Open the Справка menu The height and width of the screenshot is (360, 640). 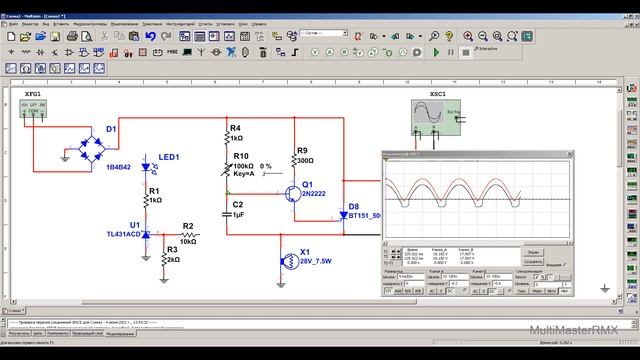[259, 24]
